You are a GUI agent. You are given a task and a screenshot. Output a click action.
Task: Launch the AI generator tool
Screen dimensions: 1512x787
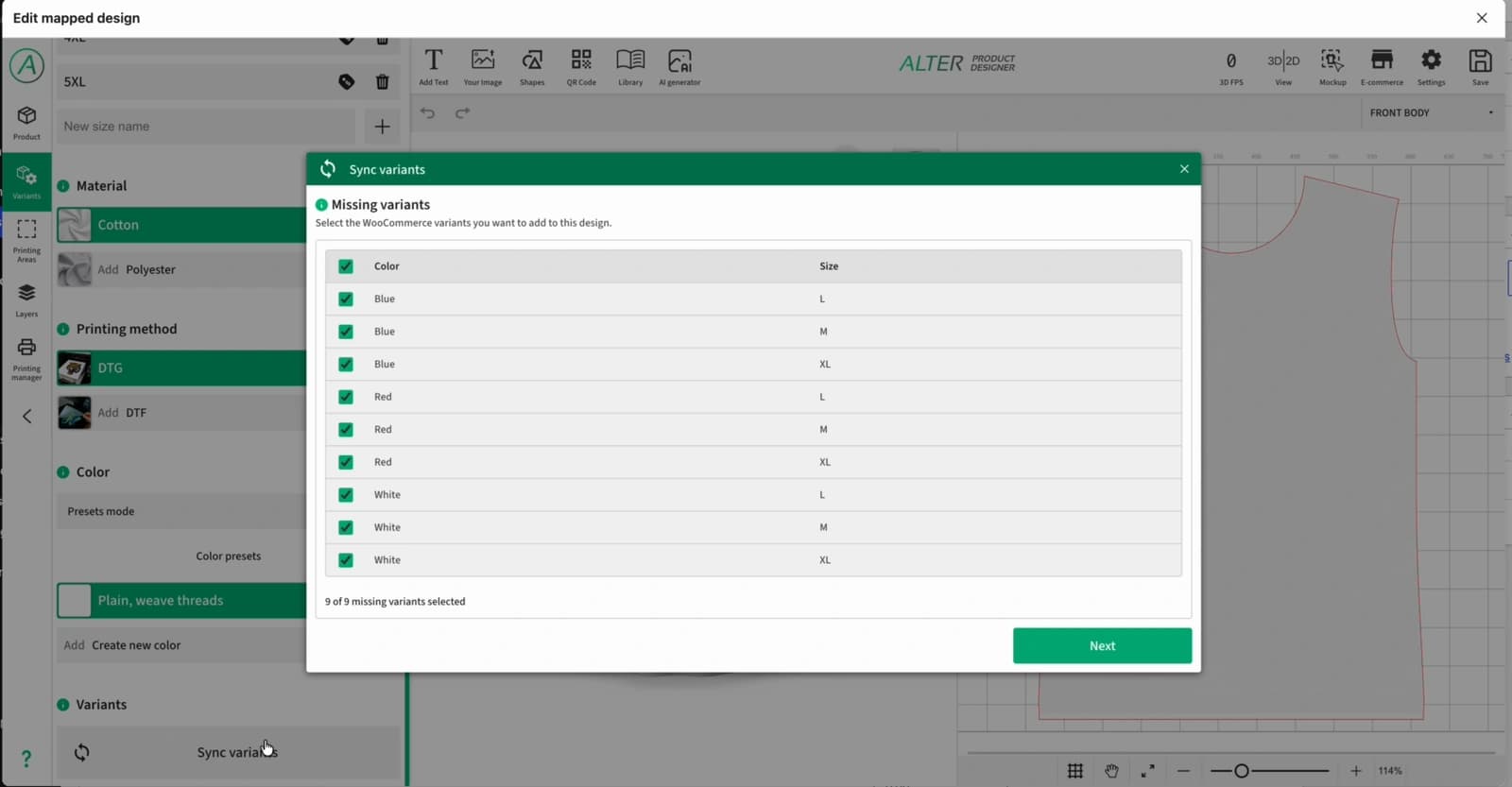(x=679, y=66)
